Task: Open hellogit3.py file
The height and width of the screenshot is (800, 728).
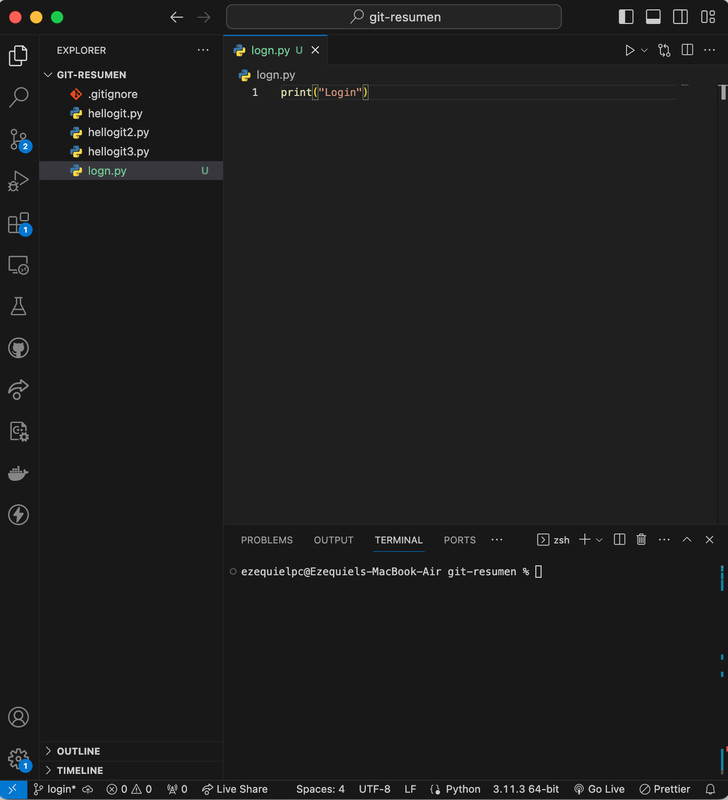Action: (132, 152)
